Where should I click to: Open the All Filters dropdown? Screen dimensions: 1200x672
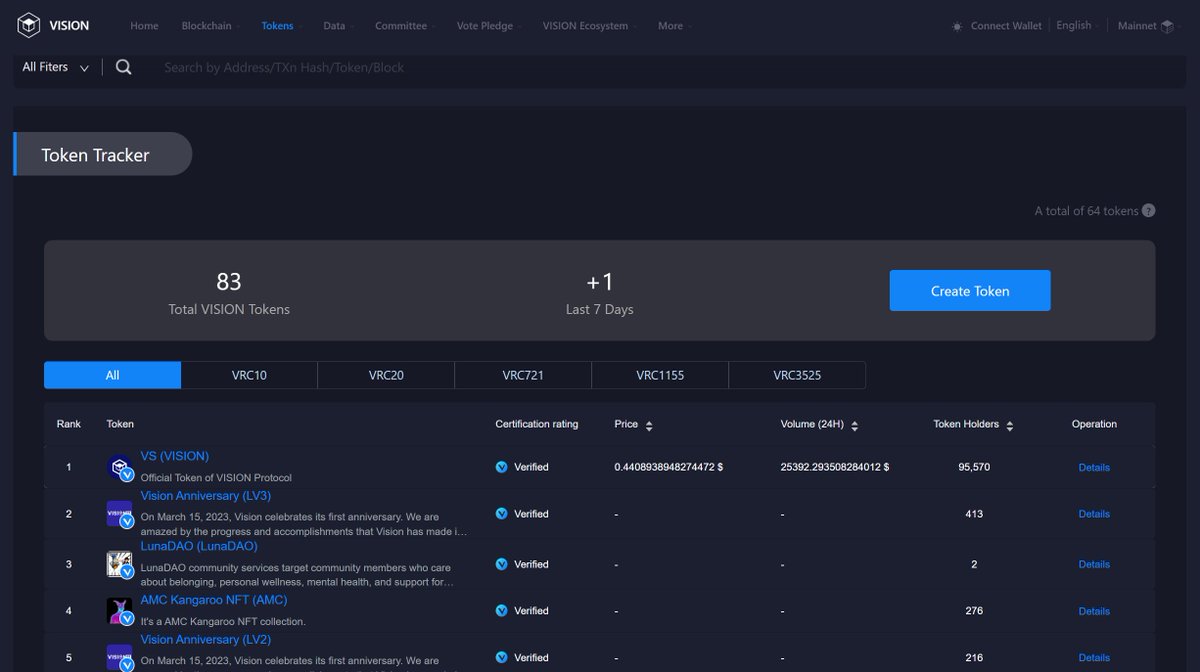tap(56, 67)
